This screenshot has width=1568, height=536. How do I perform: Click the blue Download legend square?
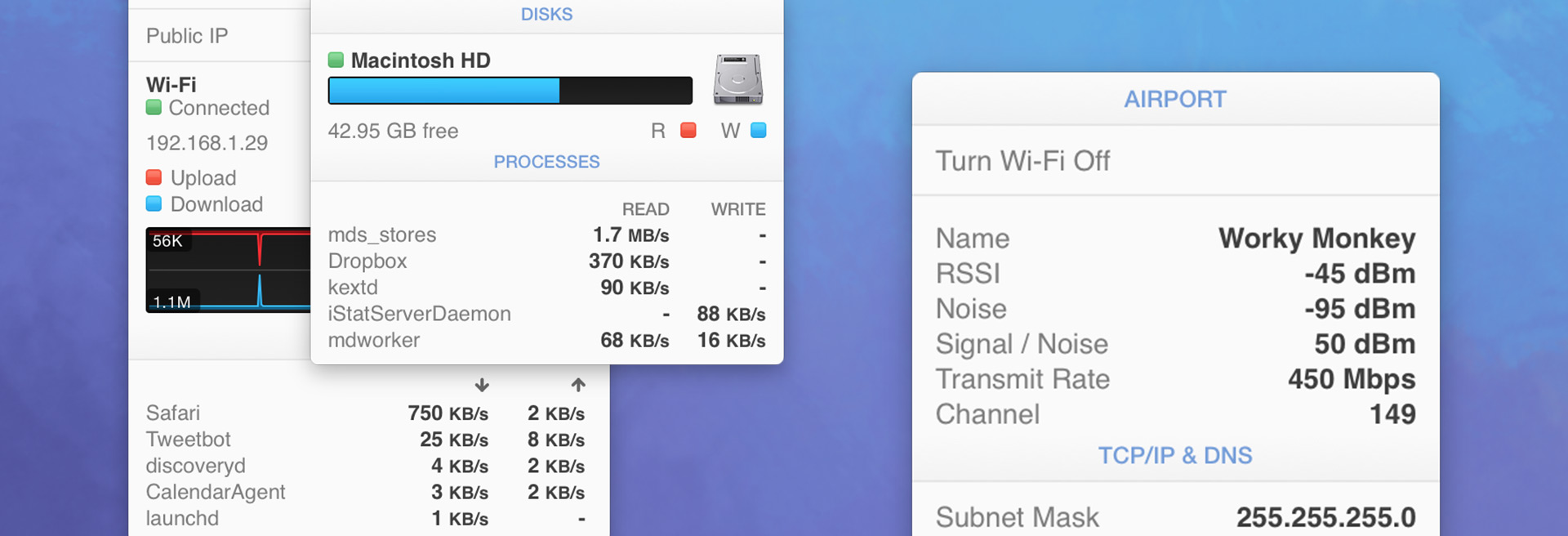(154, 203)
